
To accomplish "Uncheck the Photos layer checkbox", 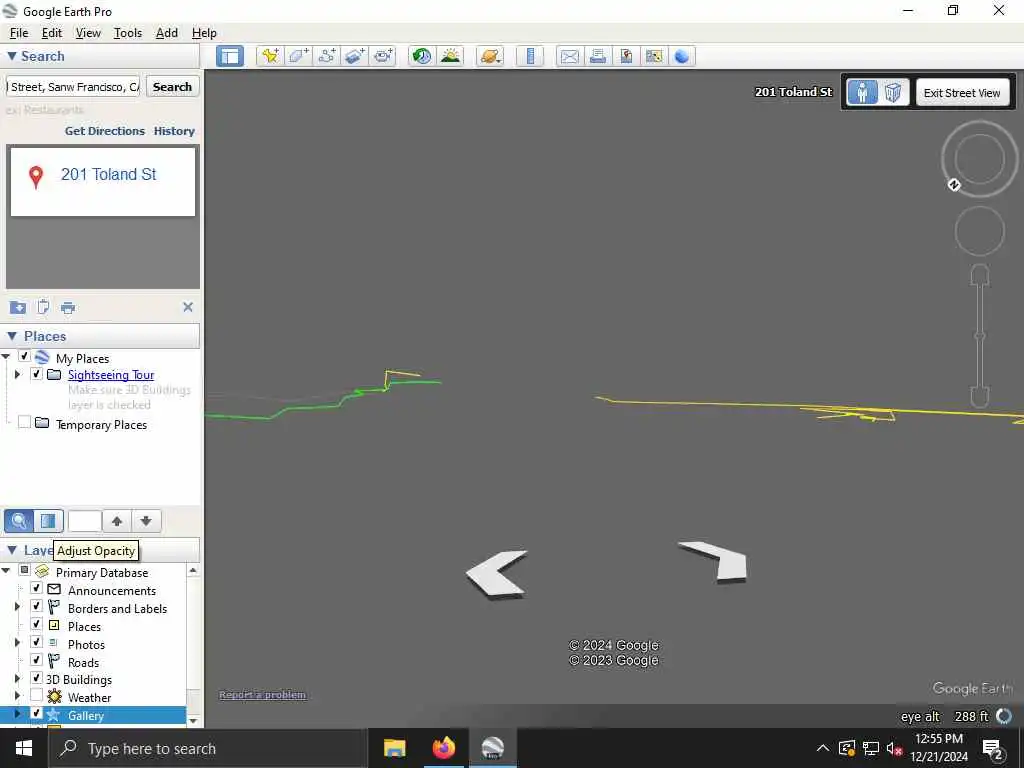I will [x=37, y=643].
